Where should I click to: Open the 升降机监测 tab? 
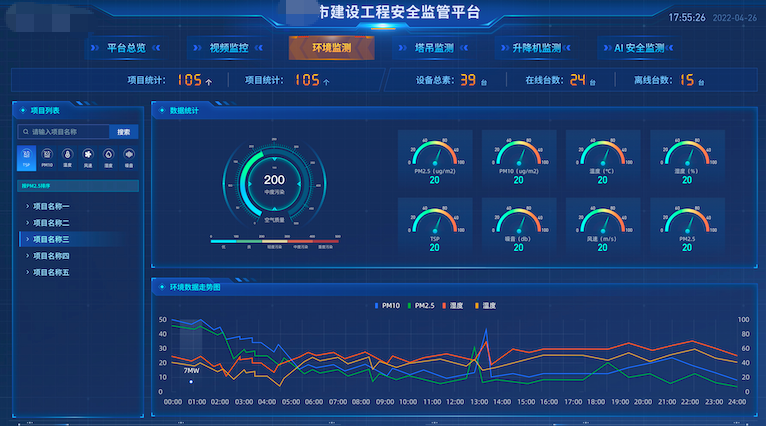(x=536, y=48)
